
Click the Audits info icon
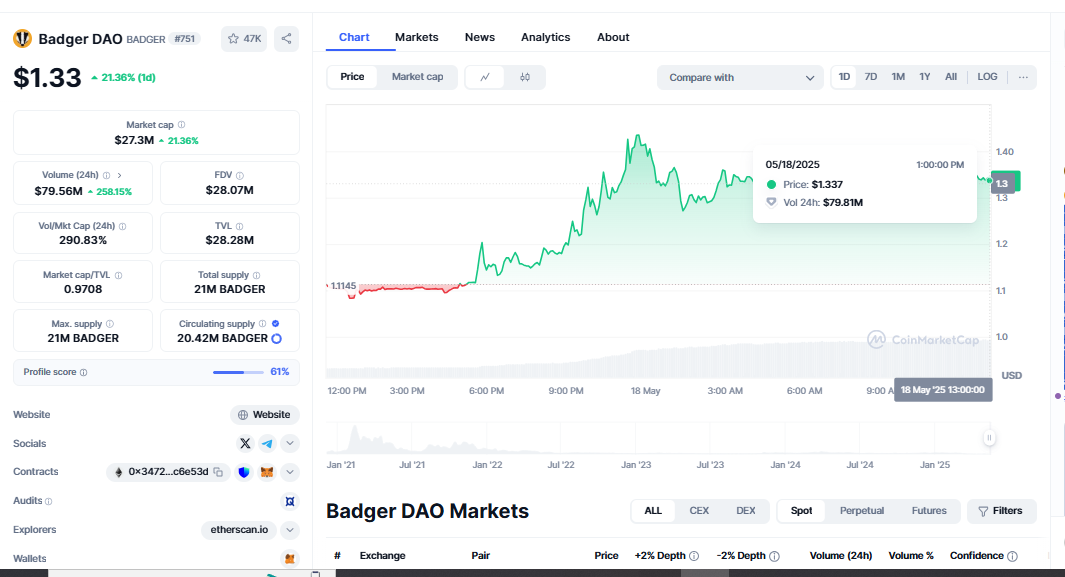click(x=48, y=502)
